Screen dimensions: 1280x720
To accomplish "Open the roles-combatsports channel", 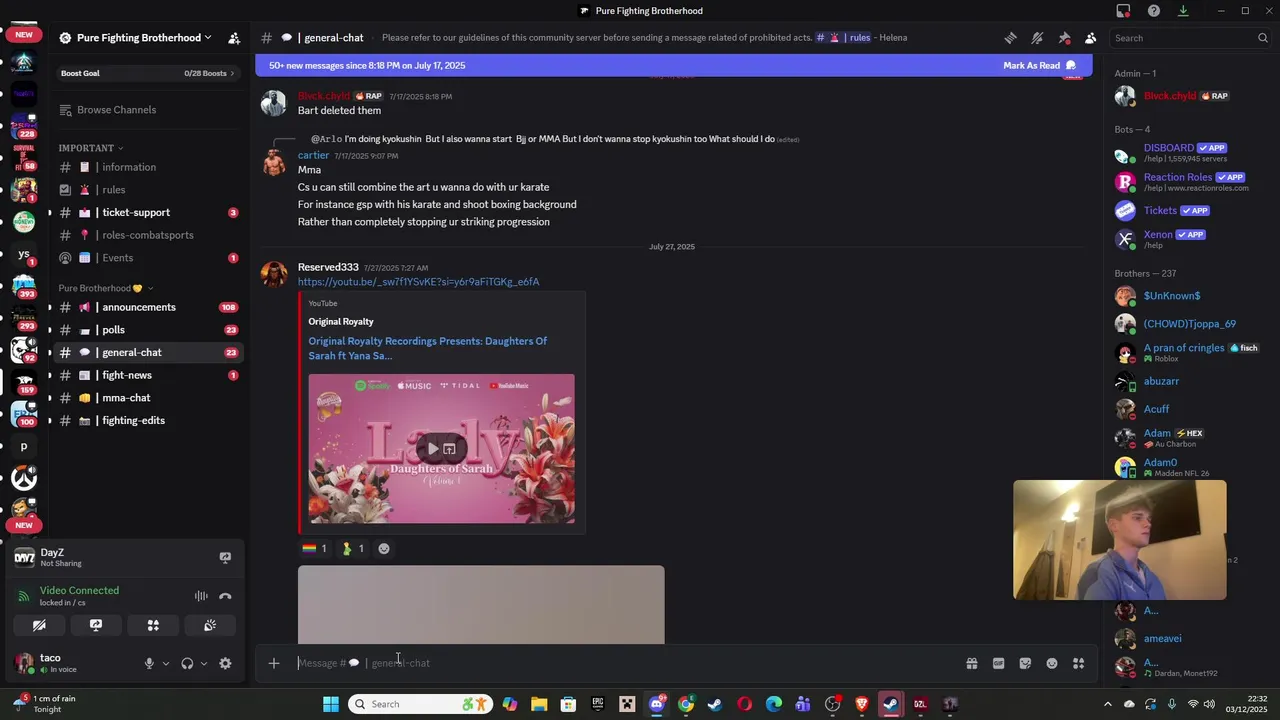I will point(147,235).
